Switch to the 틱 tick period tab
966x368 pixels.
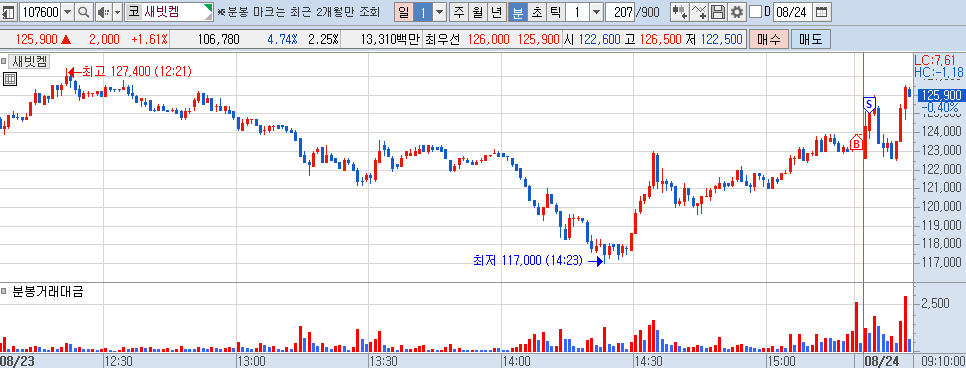[555, 11]
